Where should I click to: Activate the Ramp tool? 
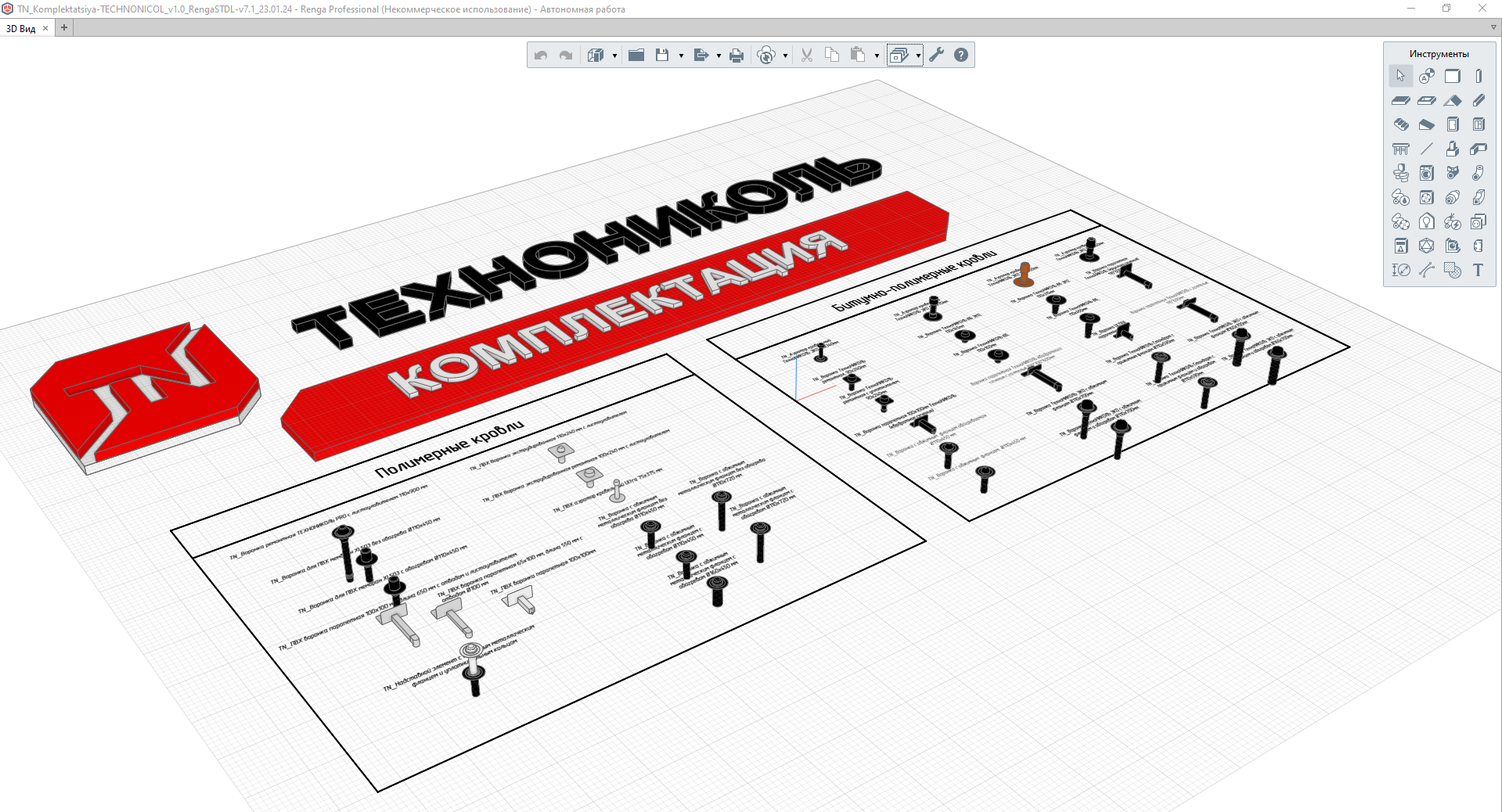(1427, 124)
